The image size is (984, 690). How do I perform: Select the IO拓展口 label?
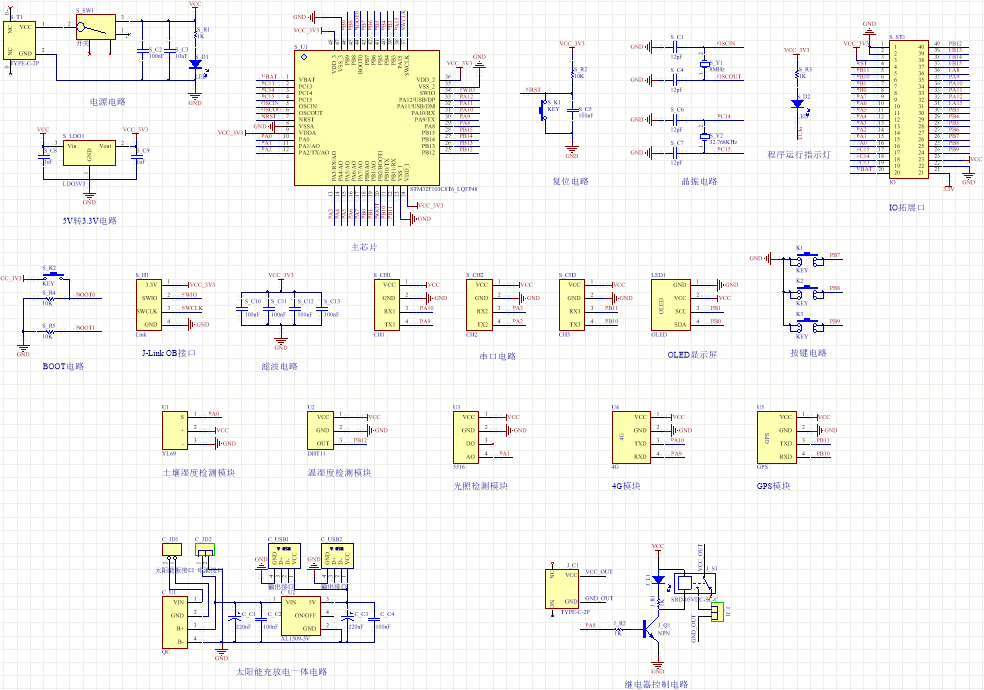(907, 208)
